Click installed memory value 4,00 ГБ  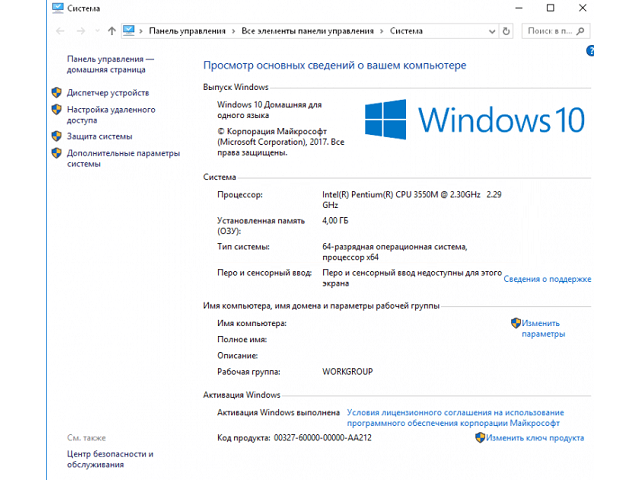335,221
